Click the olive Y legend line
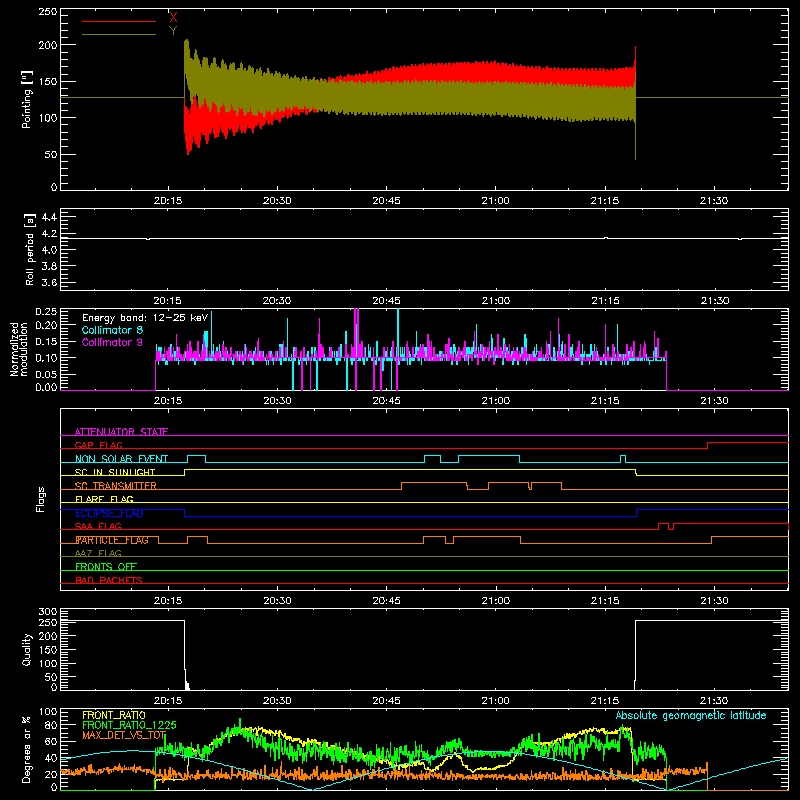The width and height of the screenshot is (800, 800). coord(118,35)
